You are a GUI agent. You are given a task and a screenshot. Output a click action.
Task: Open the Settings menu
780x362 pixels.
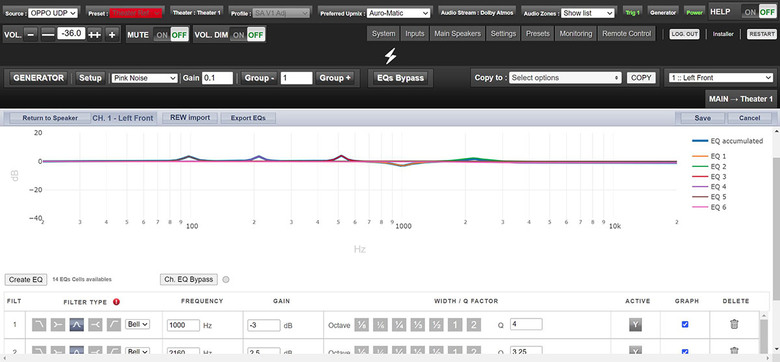(x=503, y=34)
